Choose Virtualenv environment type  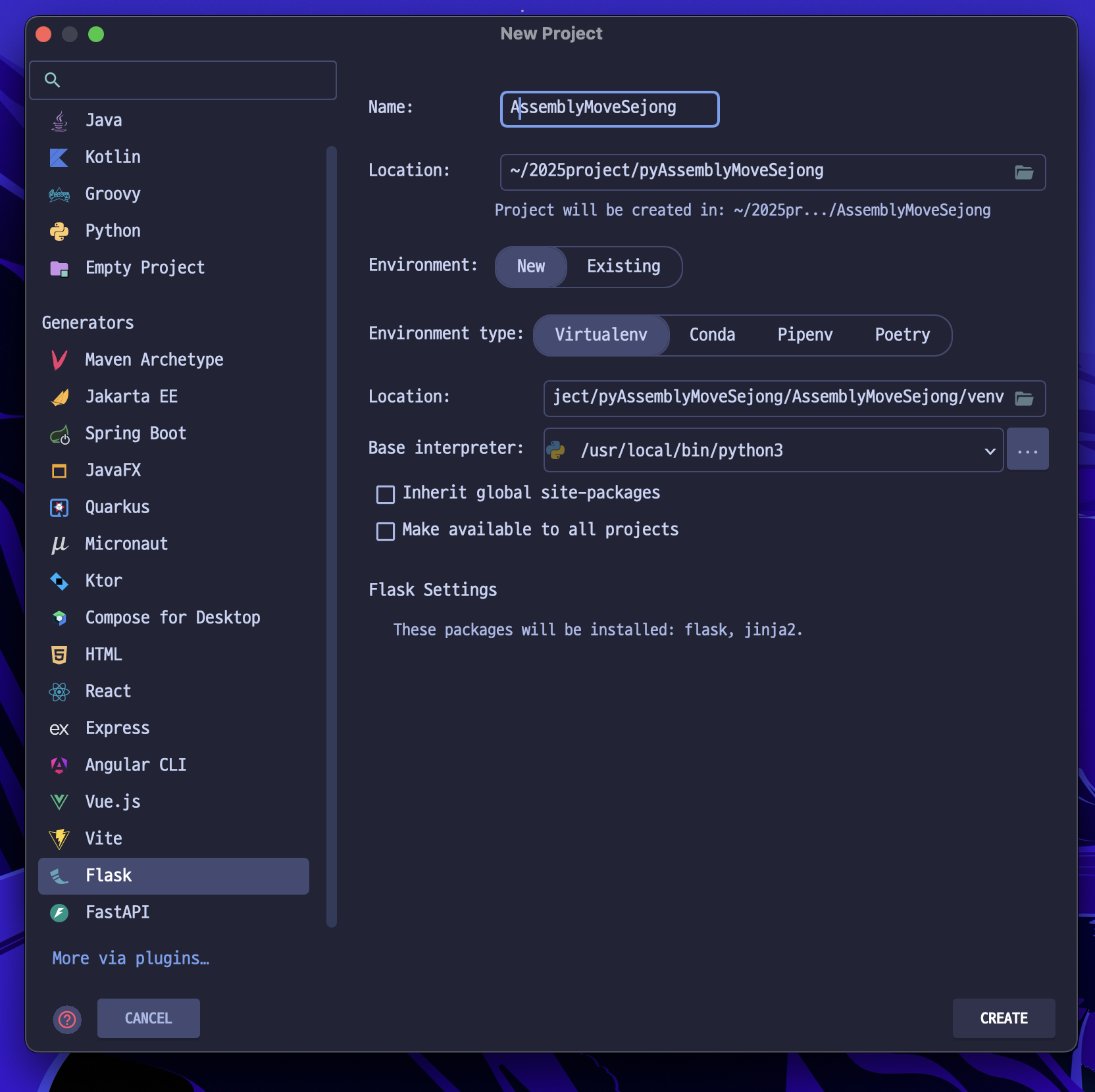601,335
